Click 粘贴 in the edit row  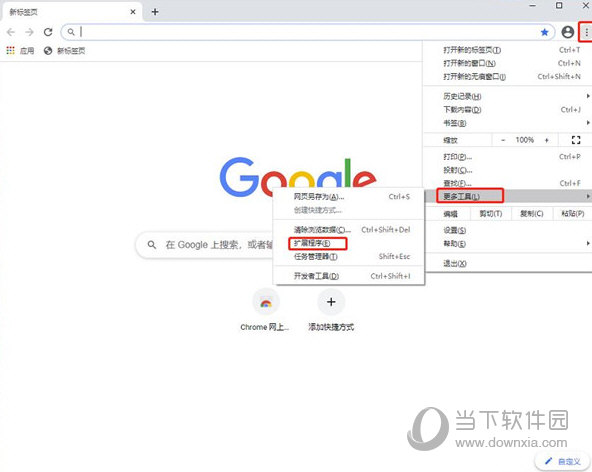572,214
